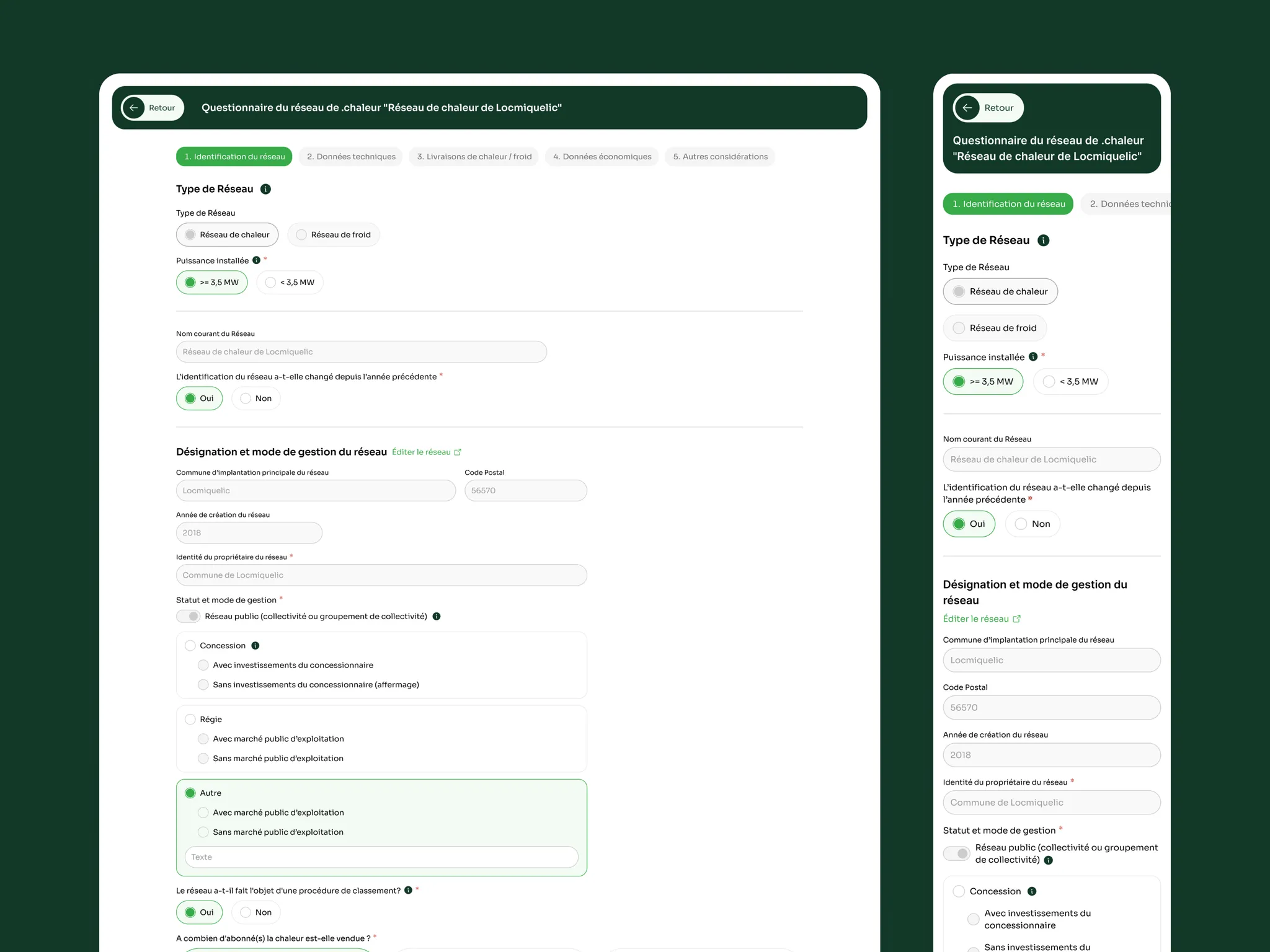The height and width of the screenshot is (952, 1270).
Task: Click external link icon after mobile Éditer le réseau
Action: click(x=1016, y=619)
